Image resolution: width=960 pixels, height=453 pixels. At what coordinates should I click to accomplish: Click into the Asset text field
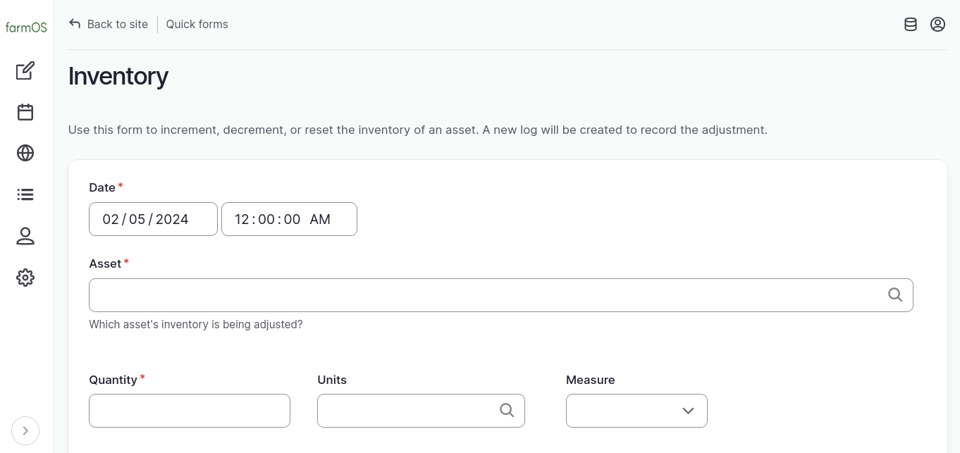point(480,295)
